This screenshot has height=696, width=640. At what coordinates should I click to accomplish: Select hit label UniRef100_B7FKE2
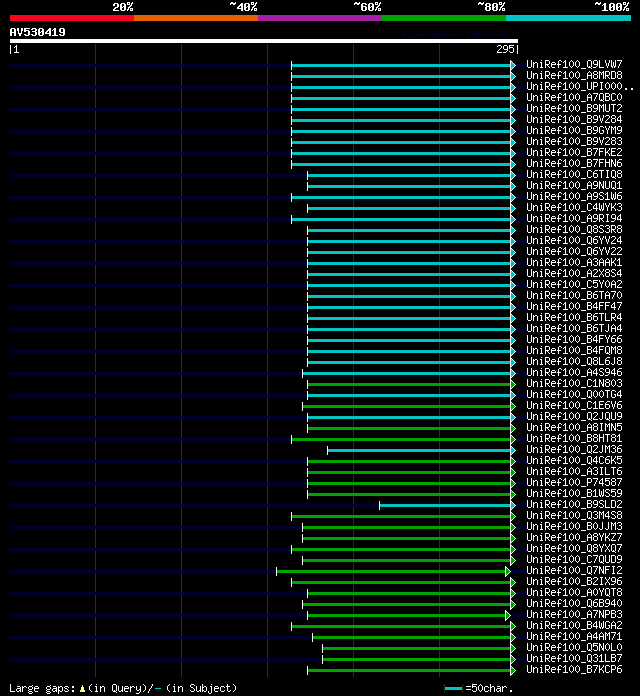click(574, 152)
